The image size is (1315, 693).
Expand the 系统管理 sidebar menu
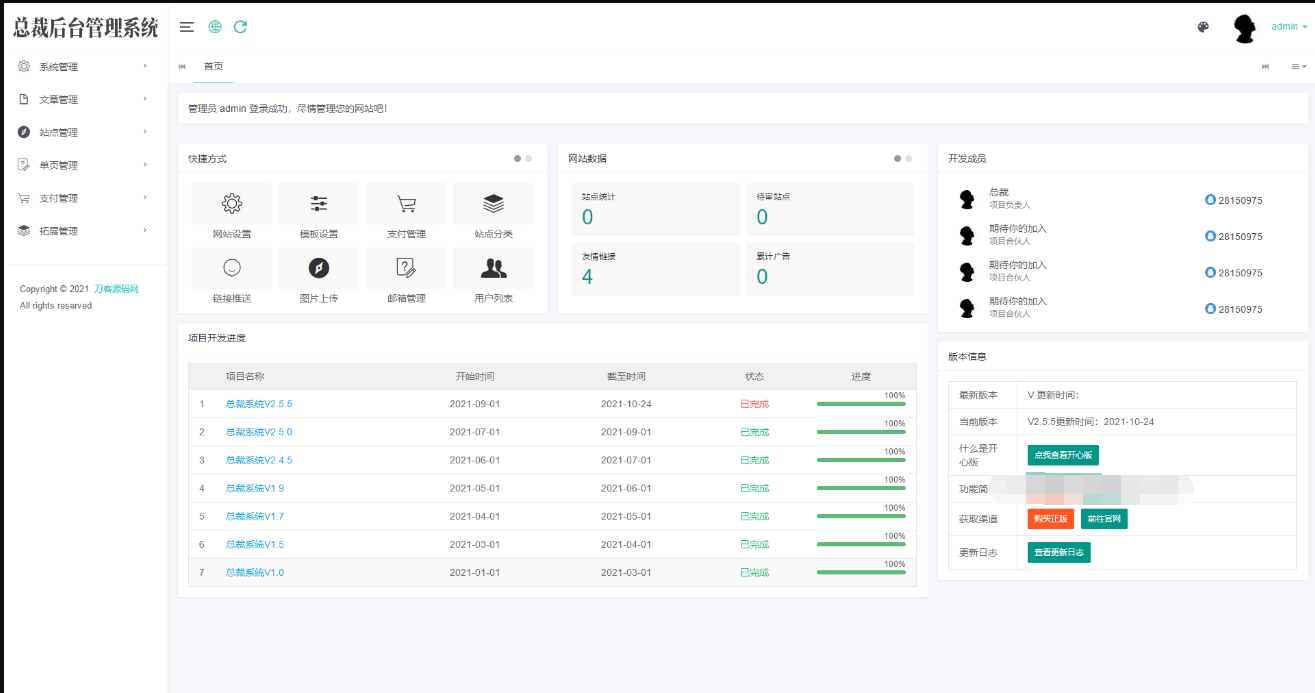pyautogui.click(x=84, y=67)
